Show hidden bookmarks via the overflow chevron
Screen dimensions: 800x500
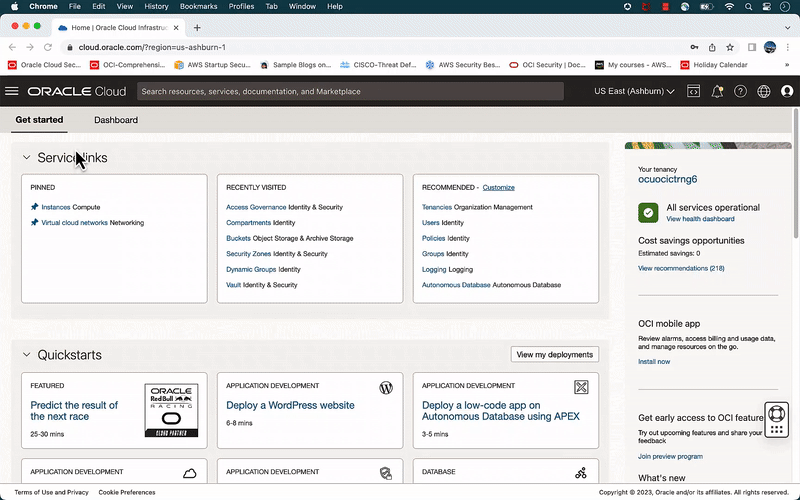(787, 65)
